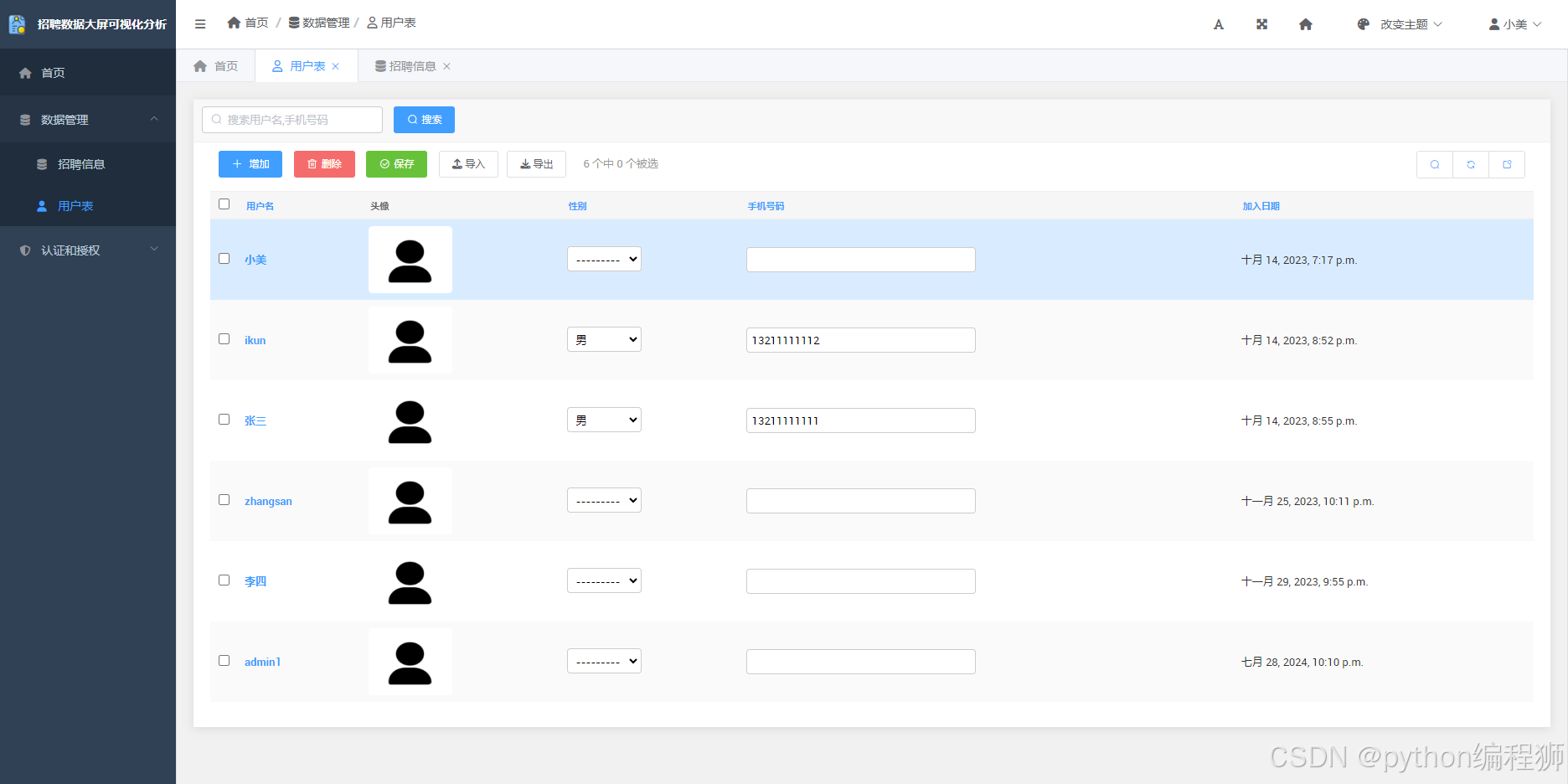Click the avatar image of 张三
Screen dimensions: 1568x784
(x=410, y=420)
